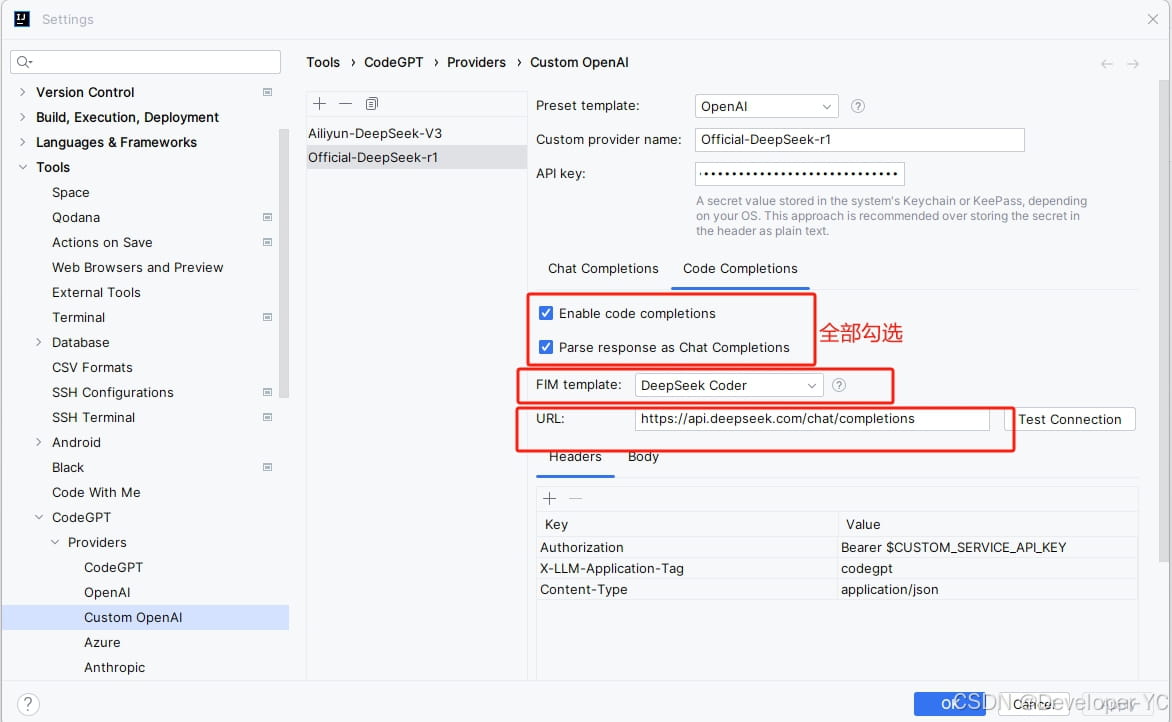Expand the Database node
1172x722 pixels.
[39, 342]
